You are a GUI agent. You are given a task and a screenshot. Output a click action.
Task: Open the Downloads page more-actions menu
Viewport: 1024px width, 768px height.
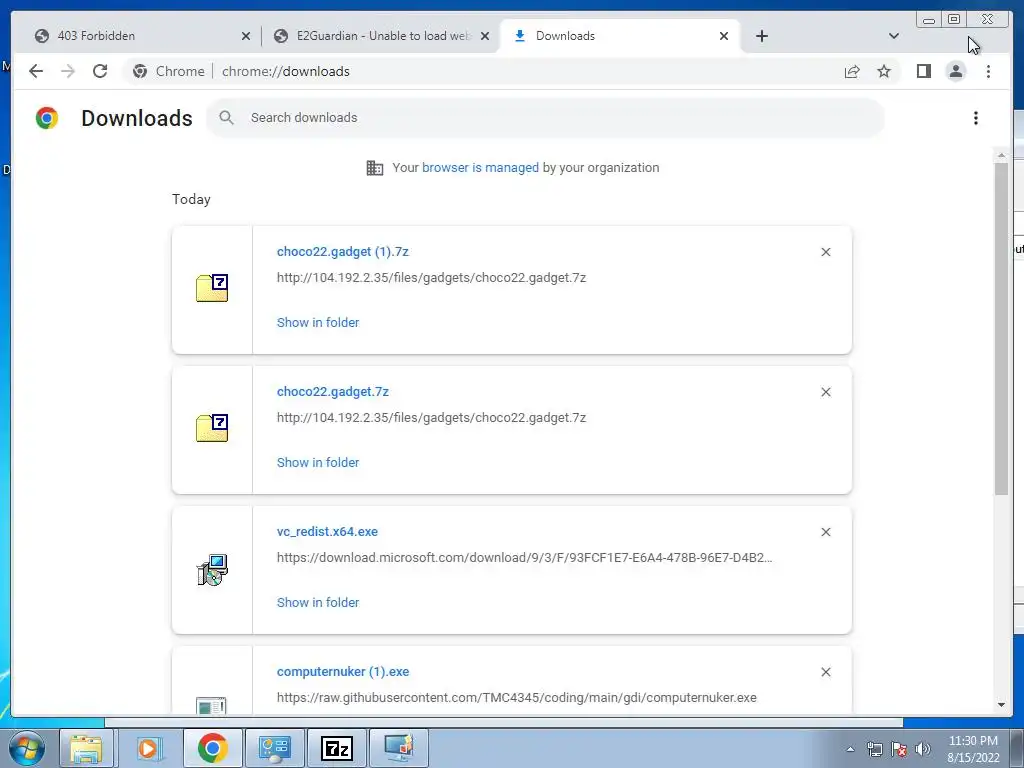[x=976, y=118]
